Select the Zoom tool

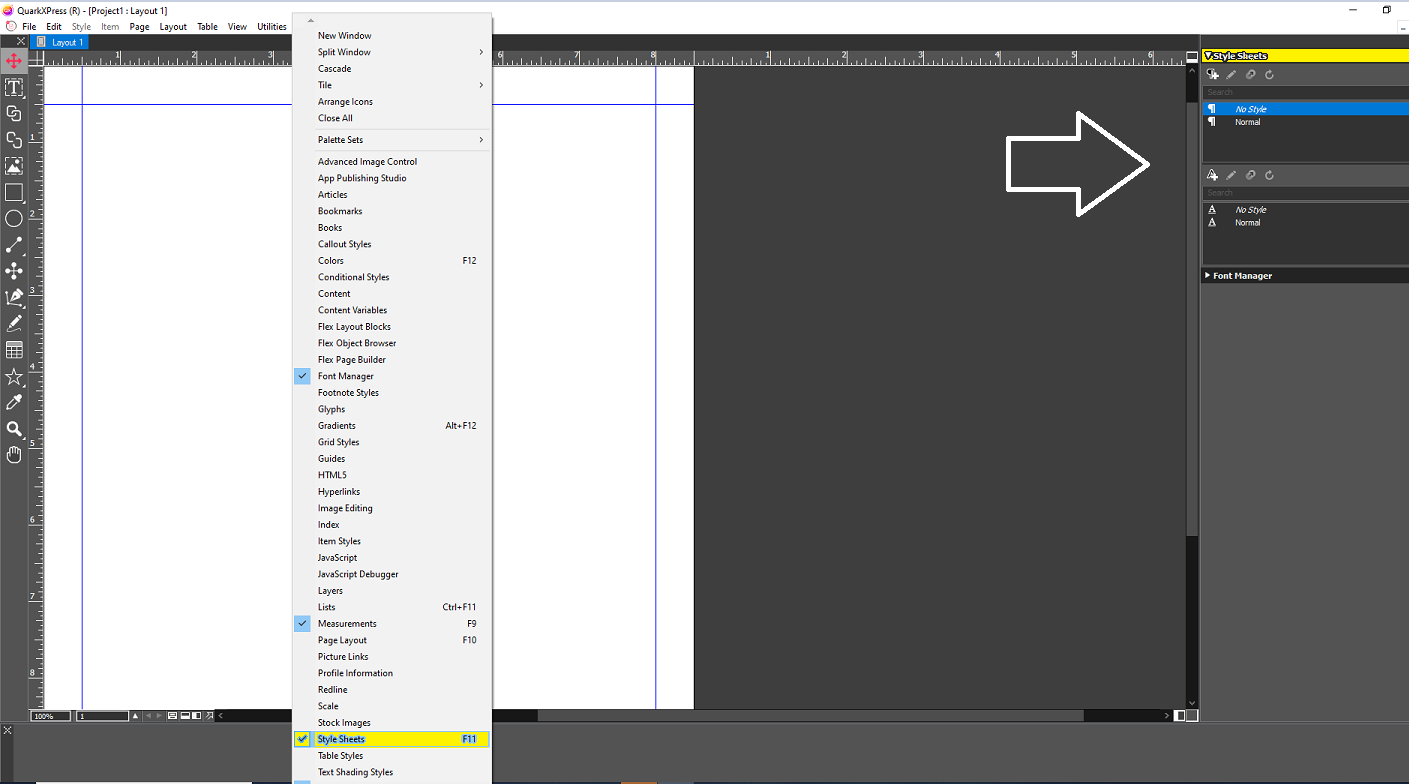(x=14, y=428)
